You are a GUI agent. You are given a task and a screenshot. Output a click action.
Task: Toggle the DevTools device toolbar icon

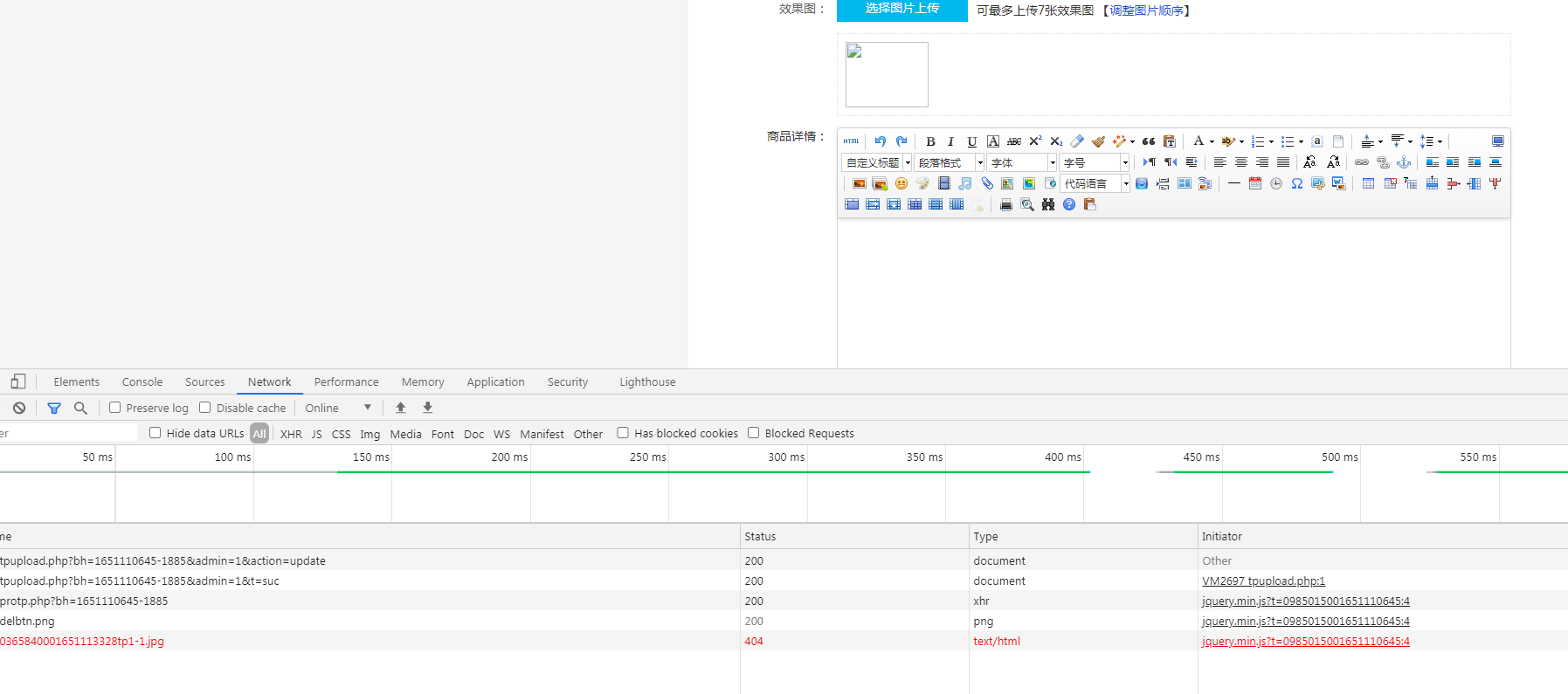[17, 381]
